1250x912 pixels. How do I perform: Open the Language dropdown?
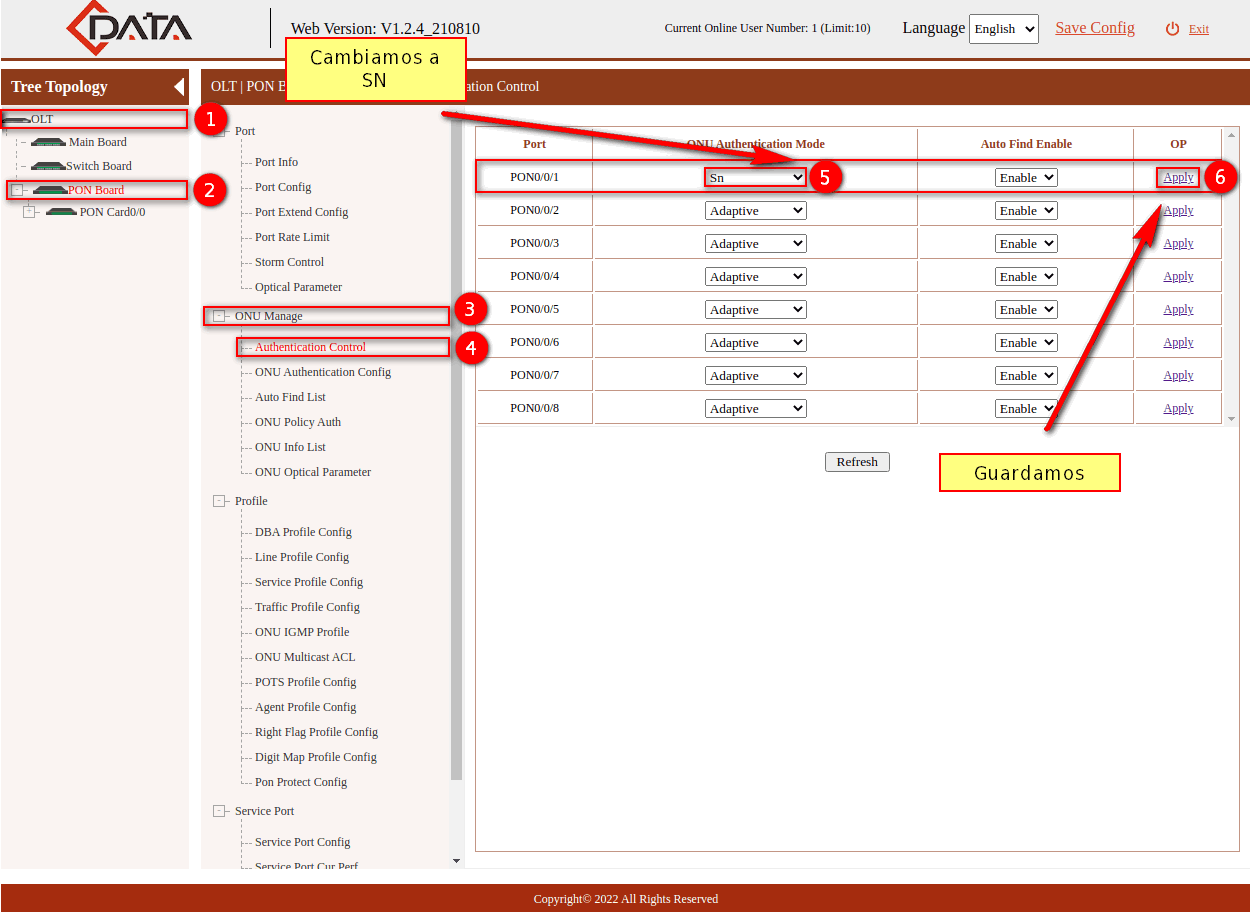click(x=1003, y=29)
